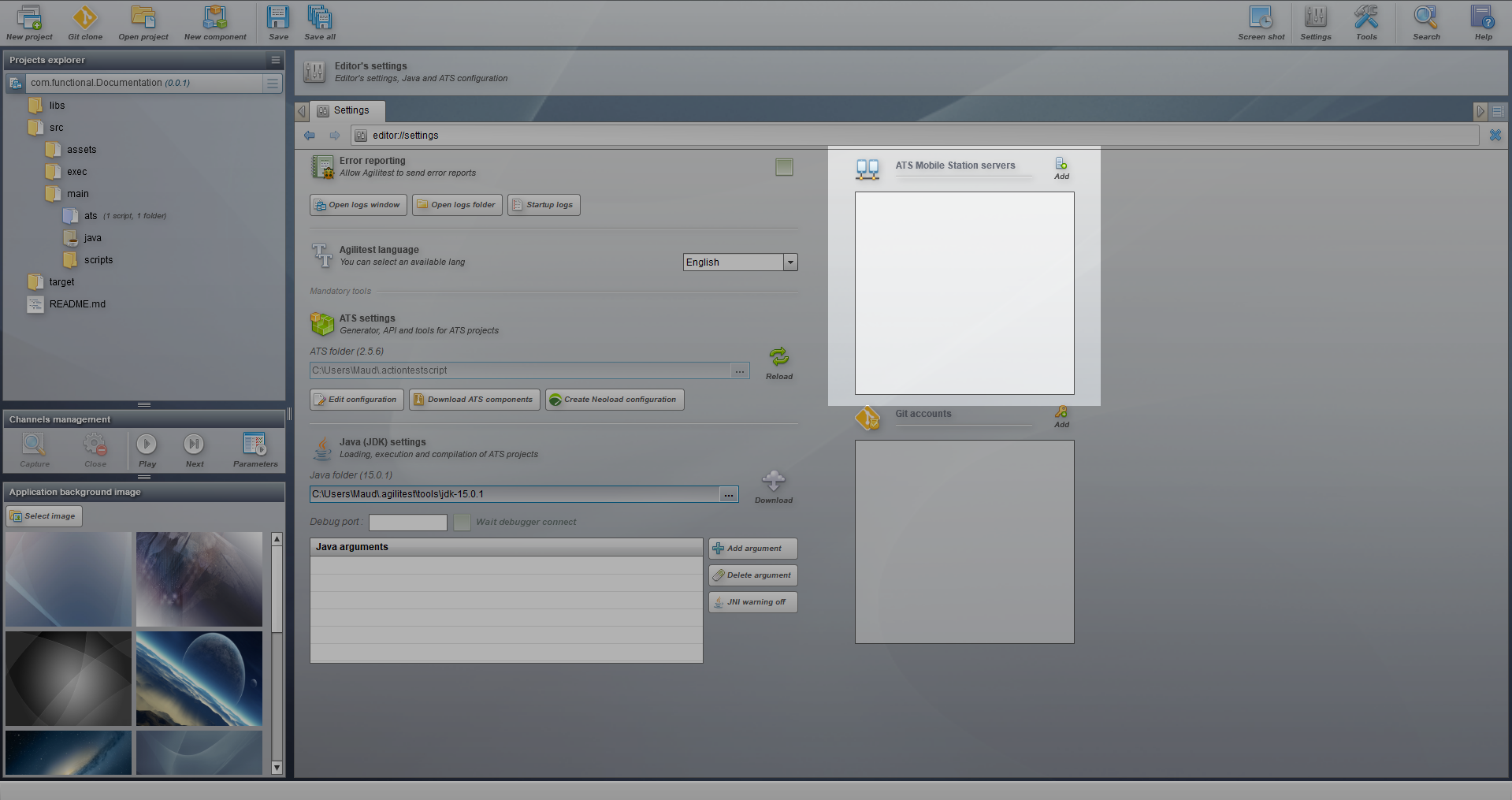
Task: Click Download ATS components
Action: click(x=474, y=400)
